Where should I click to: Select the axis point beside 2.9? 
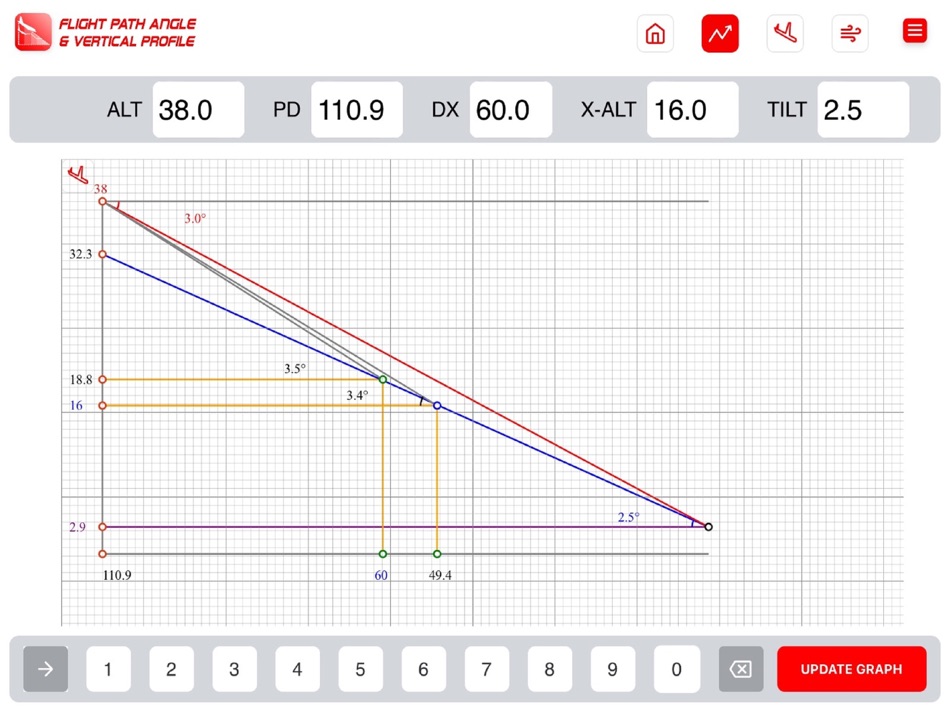click(102, 527)
